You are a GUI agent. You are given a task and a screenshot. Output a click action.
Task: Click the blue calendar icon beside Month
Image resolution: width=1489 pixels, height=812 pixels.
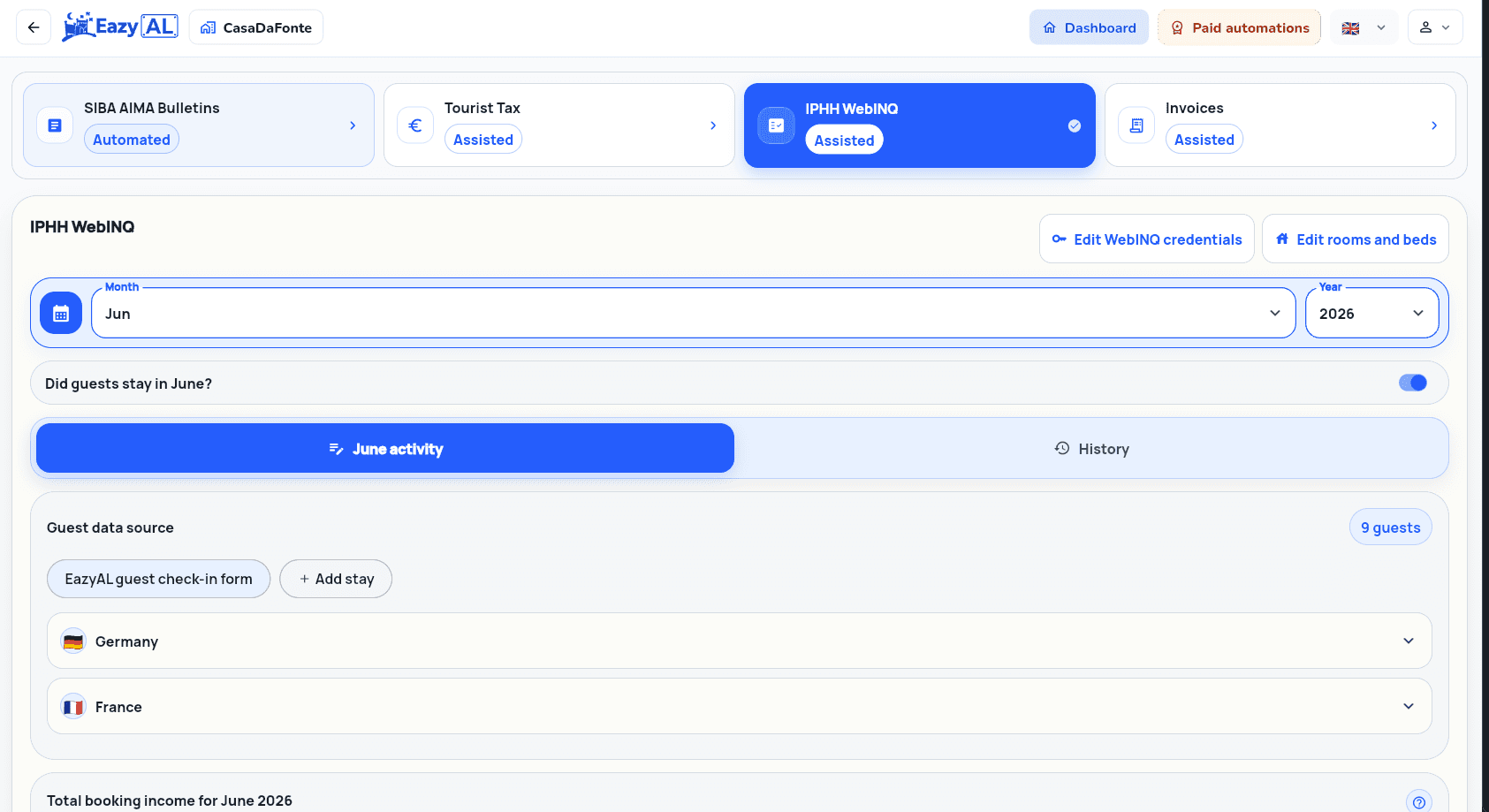pos(61,314)
